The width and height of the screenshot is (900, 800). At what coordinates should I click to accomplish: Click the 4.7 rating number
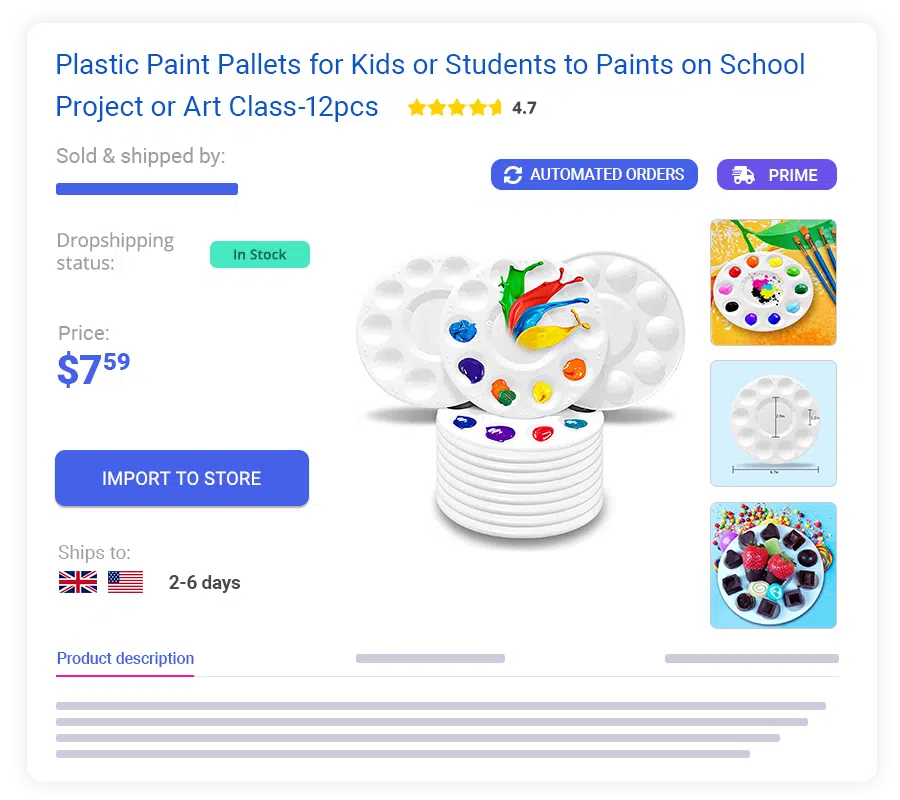(x=524, y=108)
